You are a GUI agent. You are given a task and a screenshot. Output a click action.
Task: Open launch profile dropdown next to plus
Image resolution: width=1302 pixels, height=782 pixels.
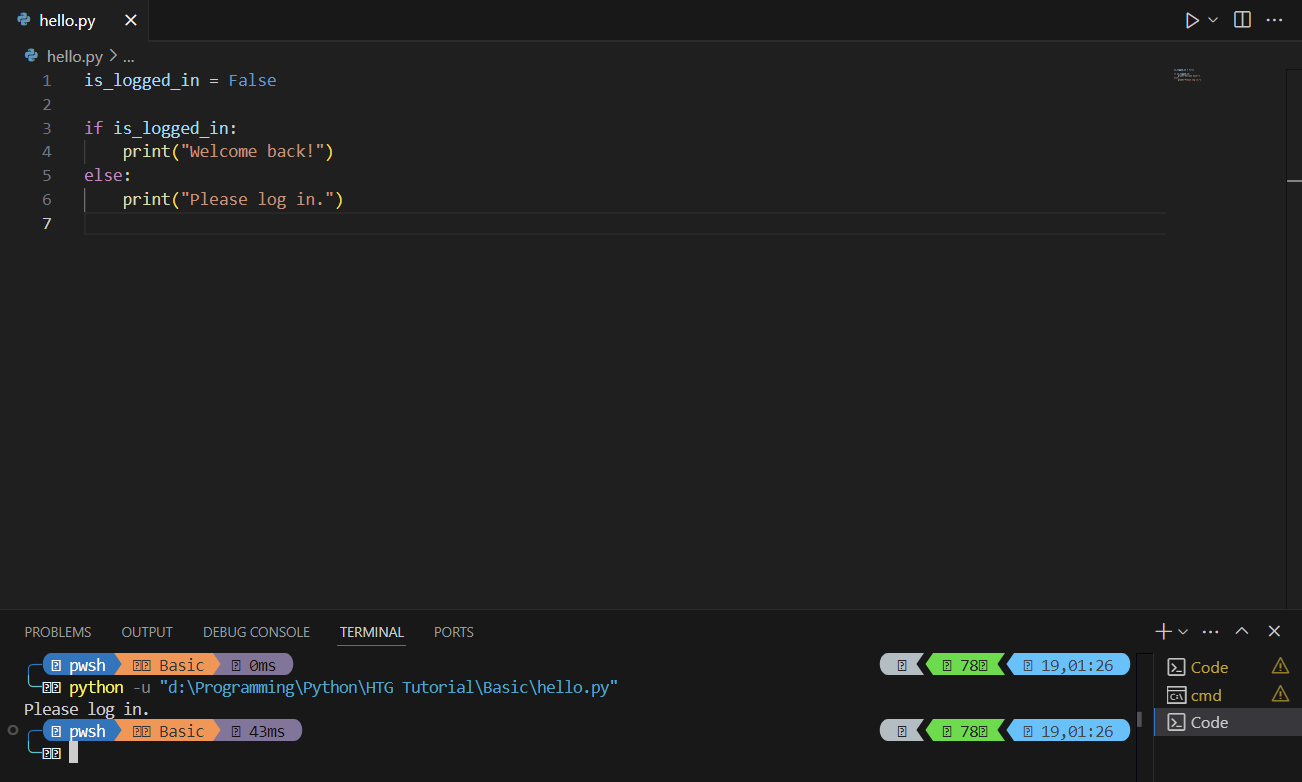tap(1183, 632)
